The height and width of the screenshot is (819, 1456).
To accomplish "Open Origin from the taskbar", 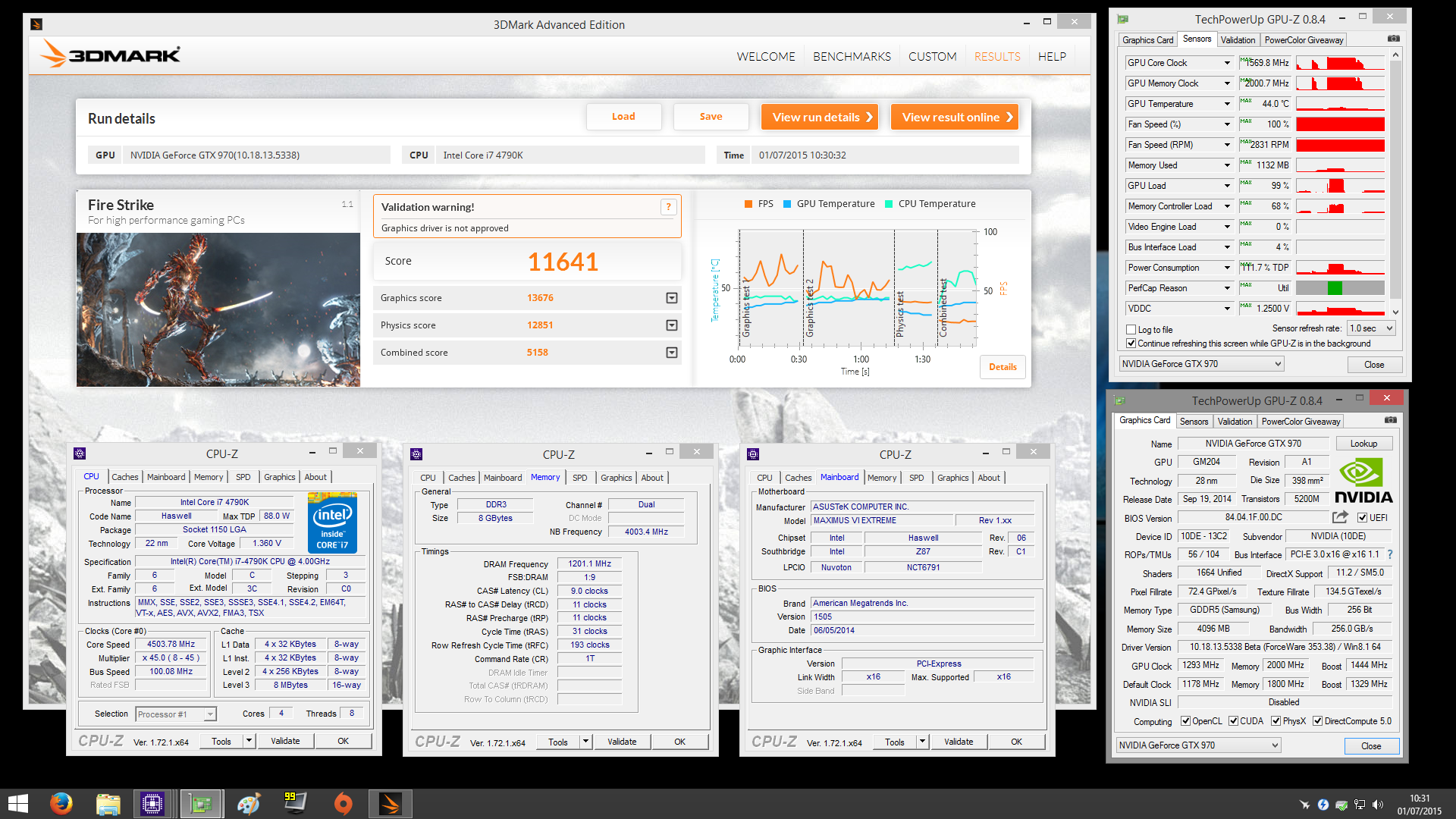I will pos(343,804).
